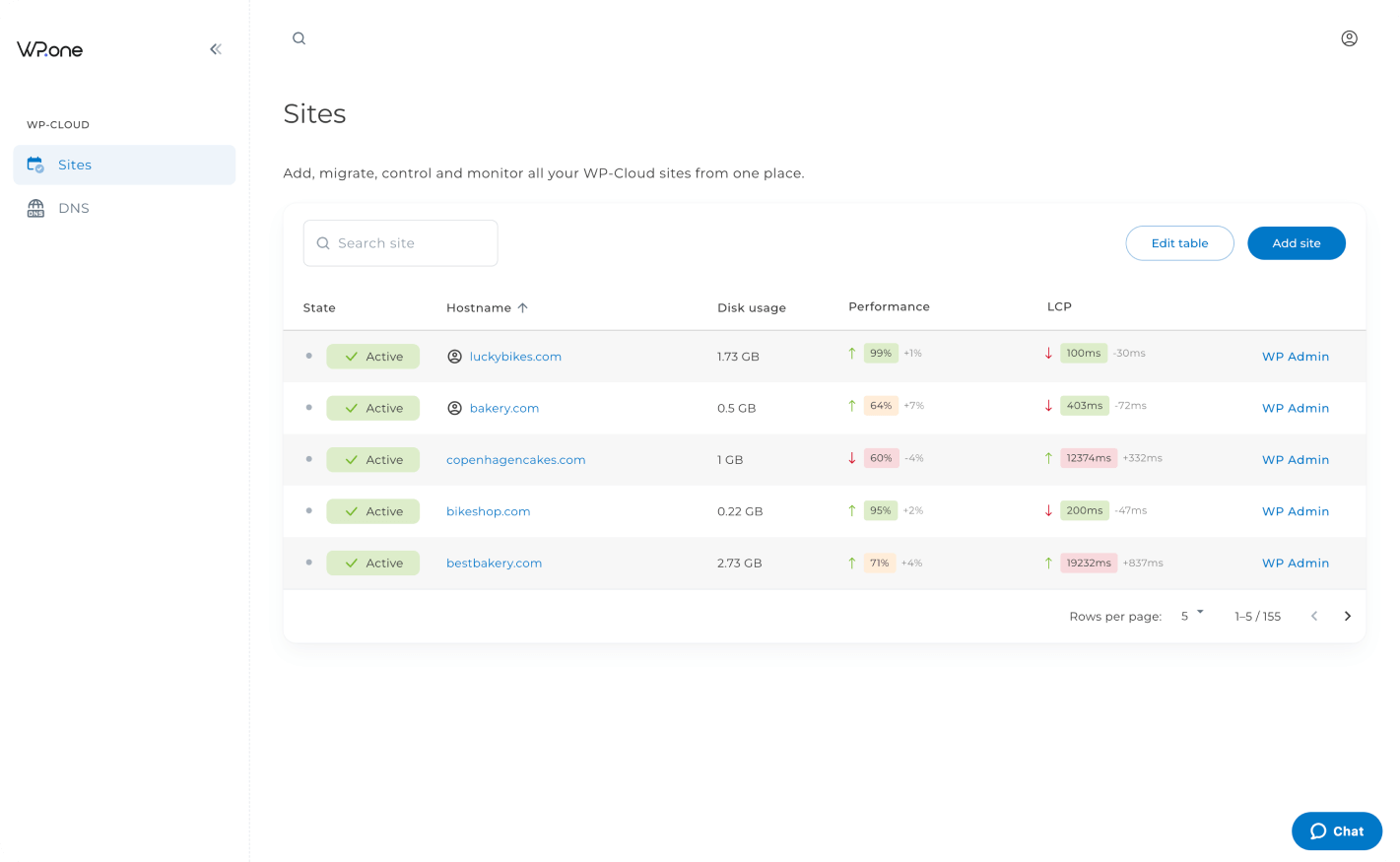Click the WP.one logo
The width and height of the screenshot is (1400, 862).
click(x=50, y=49)
